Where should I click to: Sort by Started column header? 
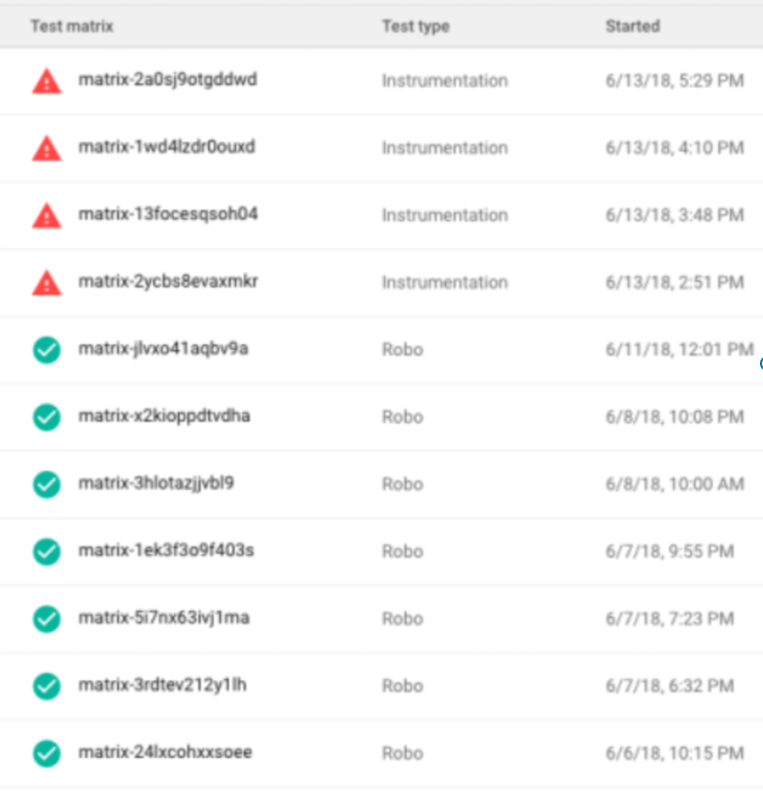[x=632, y=26]
